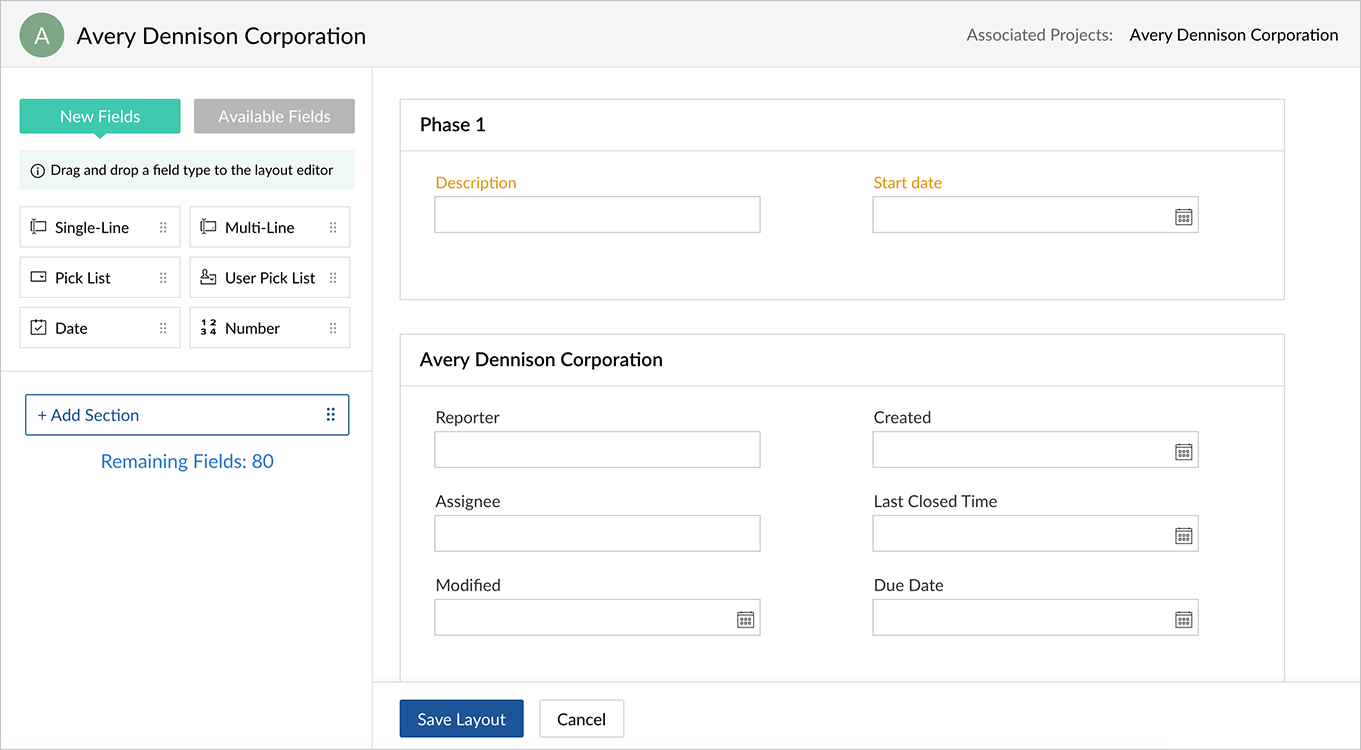Click the Created field label
The width and height of the screenshot is (1361, 750).
pyautogui.click(x=902, y=418)
